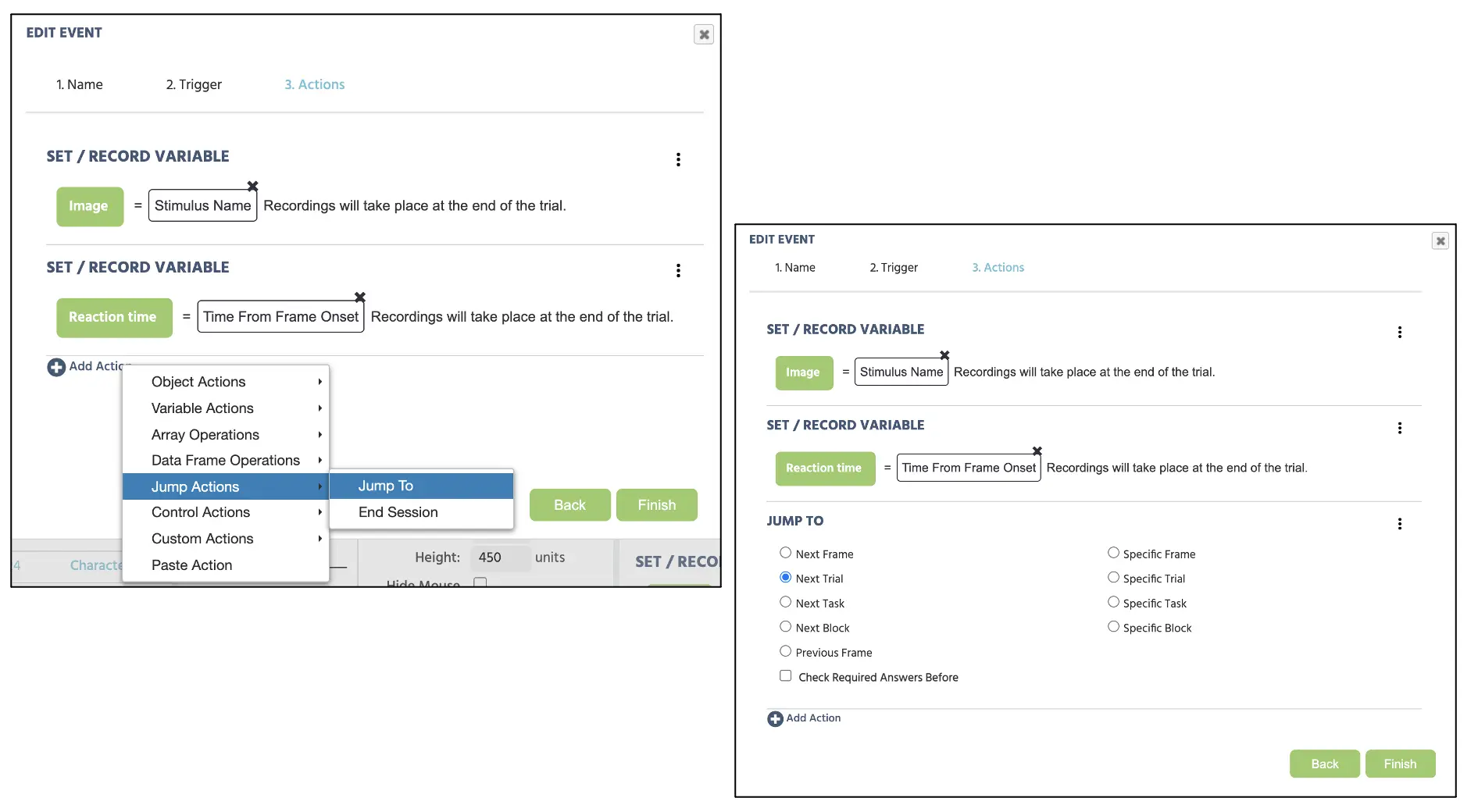Open kebab menu of Image variable, right dialog
Screen dimensions: 1478x812
tap(1400, 332)
